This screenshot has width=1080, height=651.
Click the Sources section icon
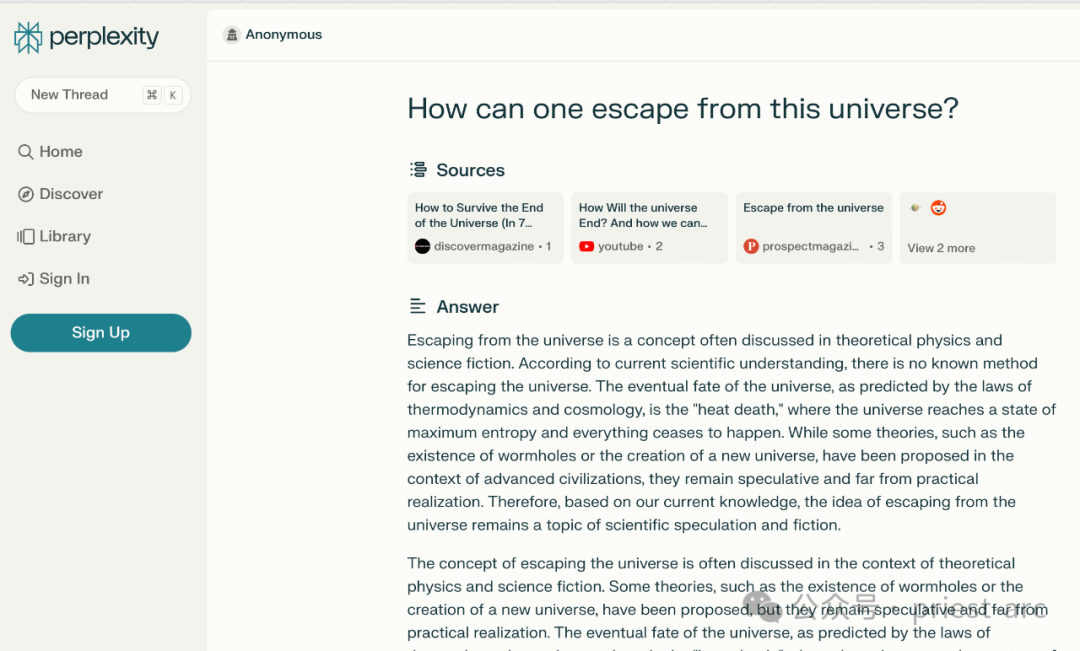point(418,170)
